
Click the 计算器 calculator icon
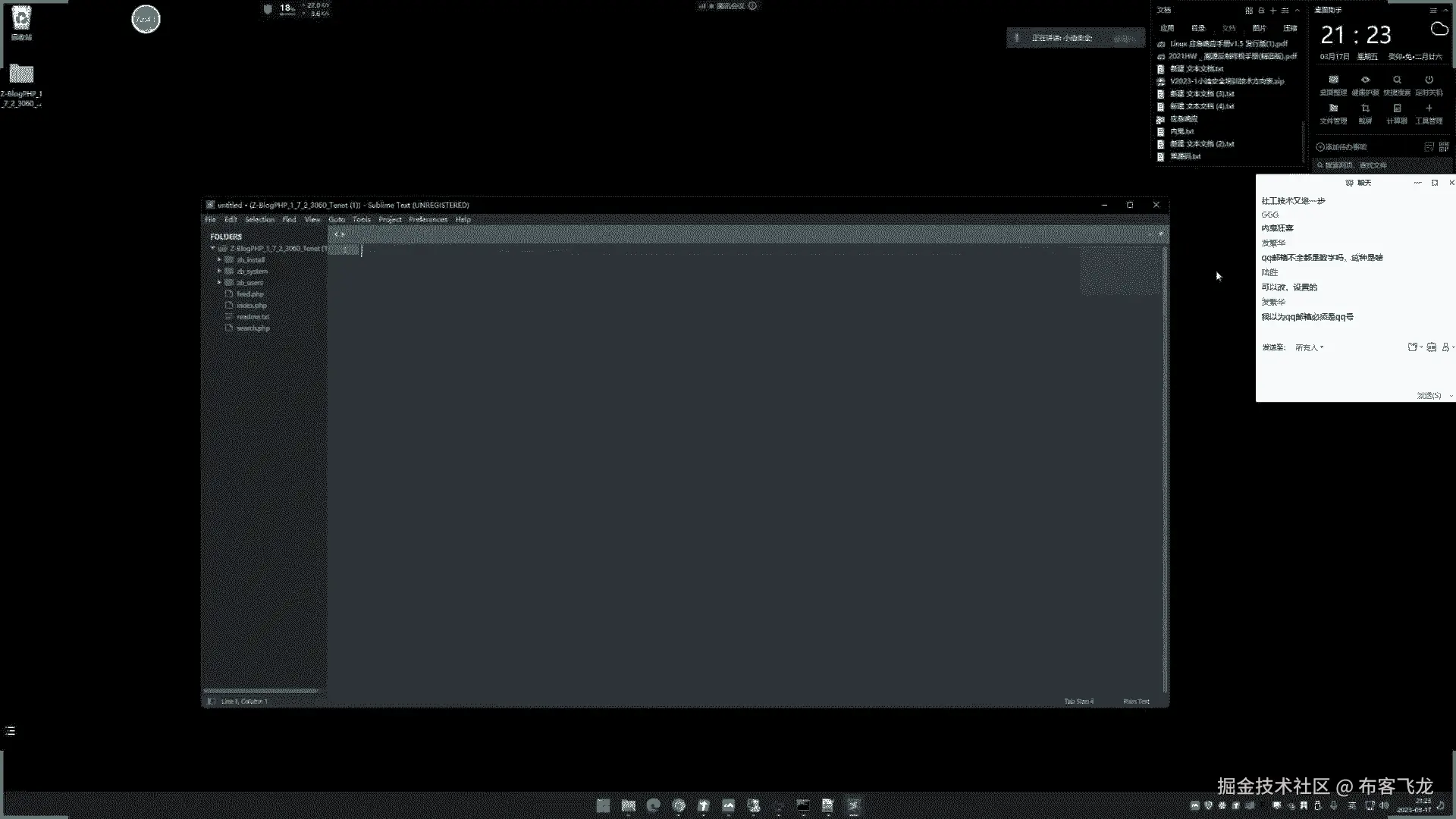coord(1397,109)
